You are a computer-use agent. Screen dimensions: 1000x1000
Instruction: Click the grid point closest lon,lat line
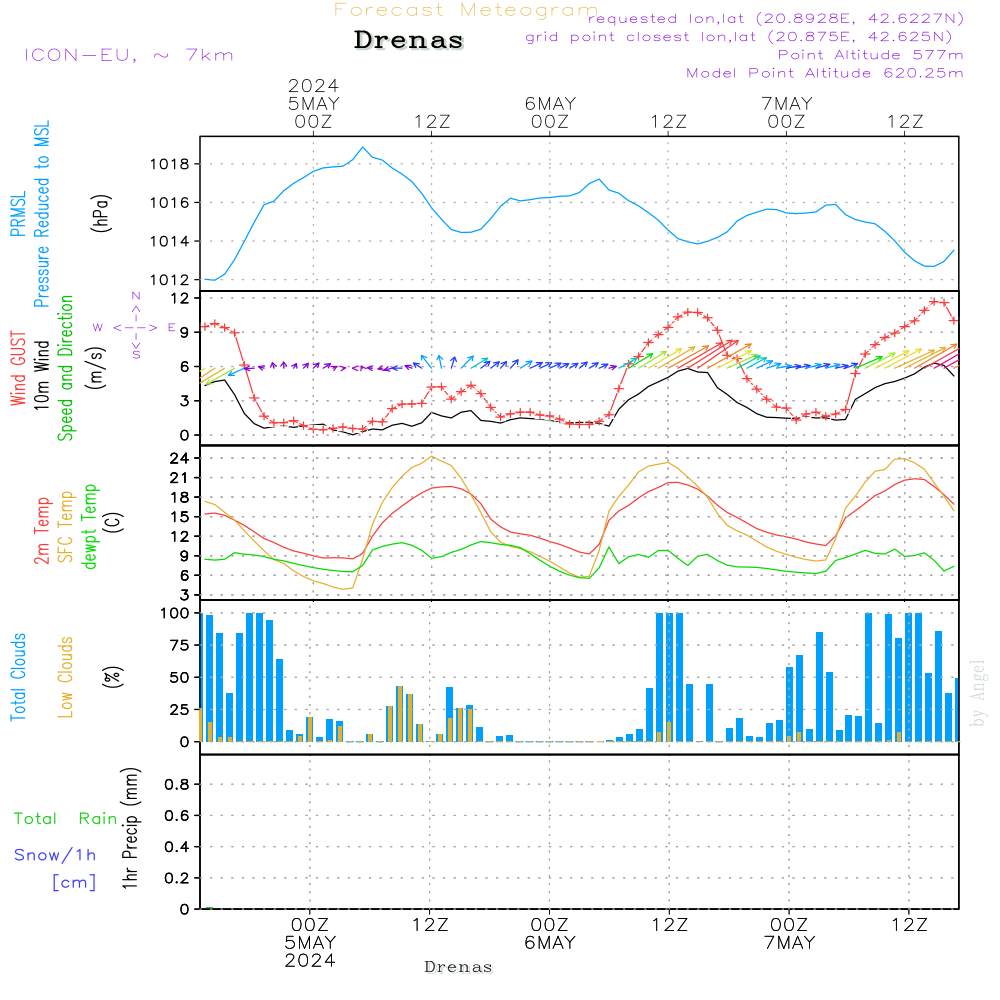click(739, 37)
